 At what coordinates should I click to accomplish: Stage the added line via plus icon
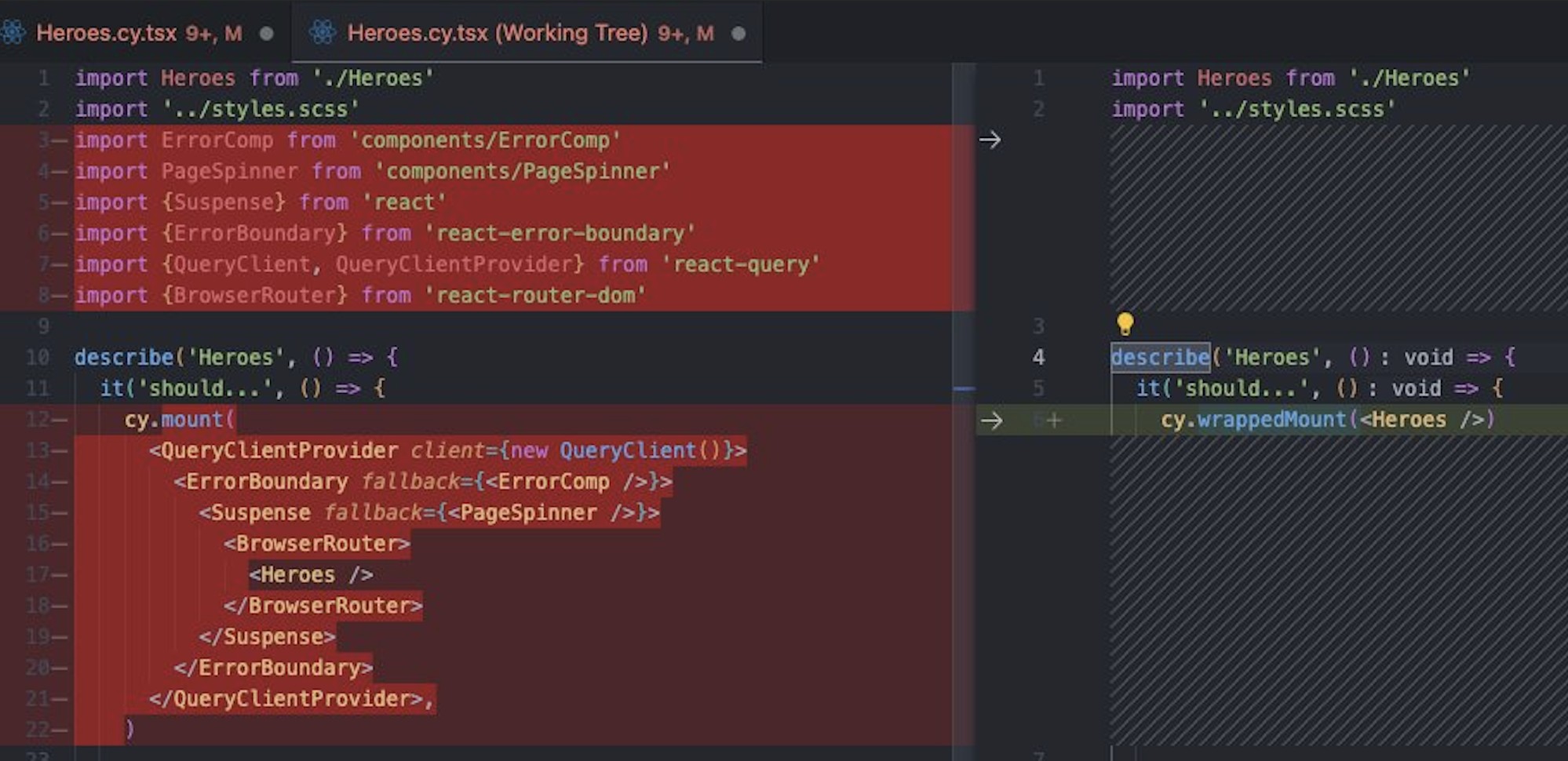[x=1054, y=421]
